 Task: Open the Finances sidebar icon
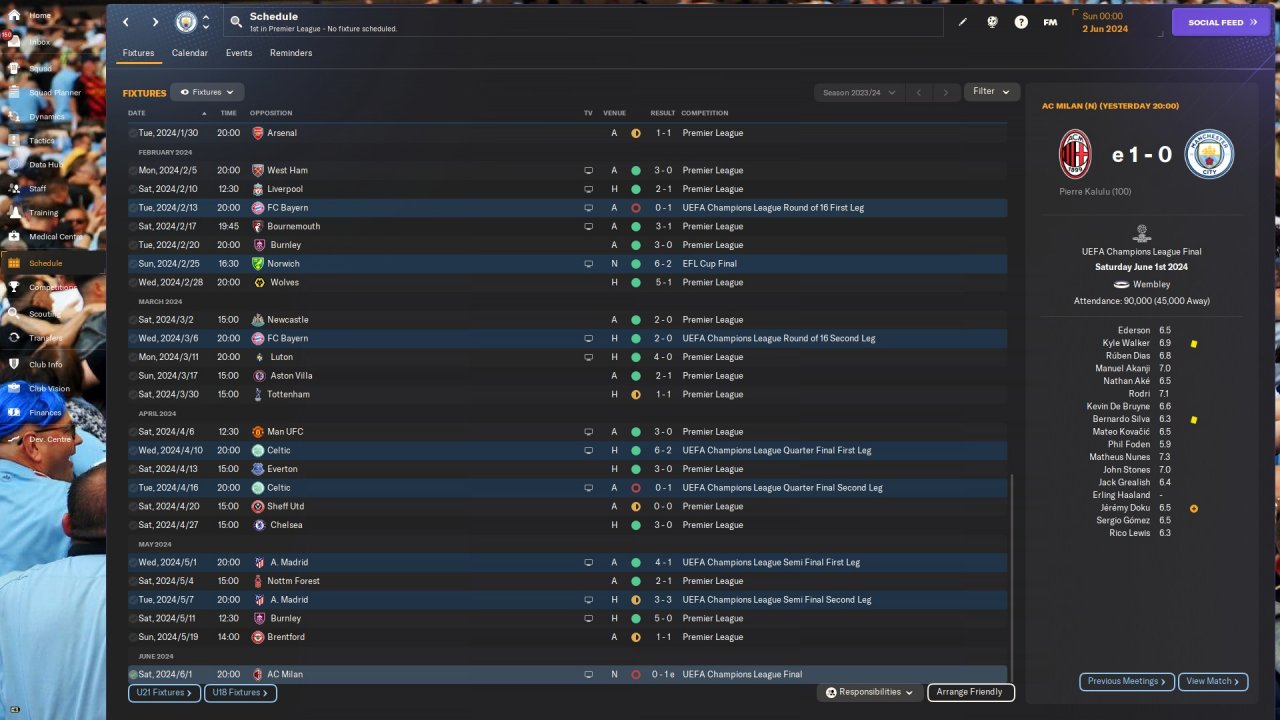(x=14, y=412)
